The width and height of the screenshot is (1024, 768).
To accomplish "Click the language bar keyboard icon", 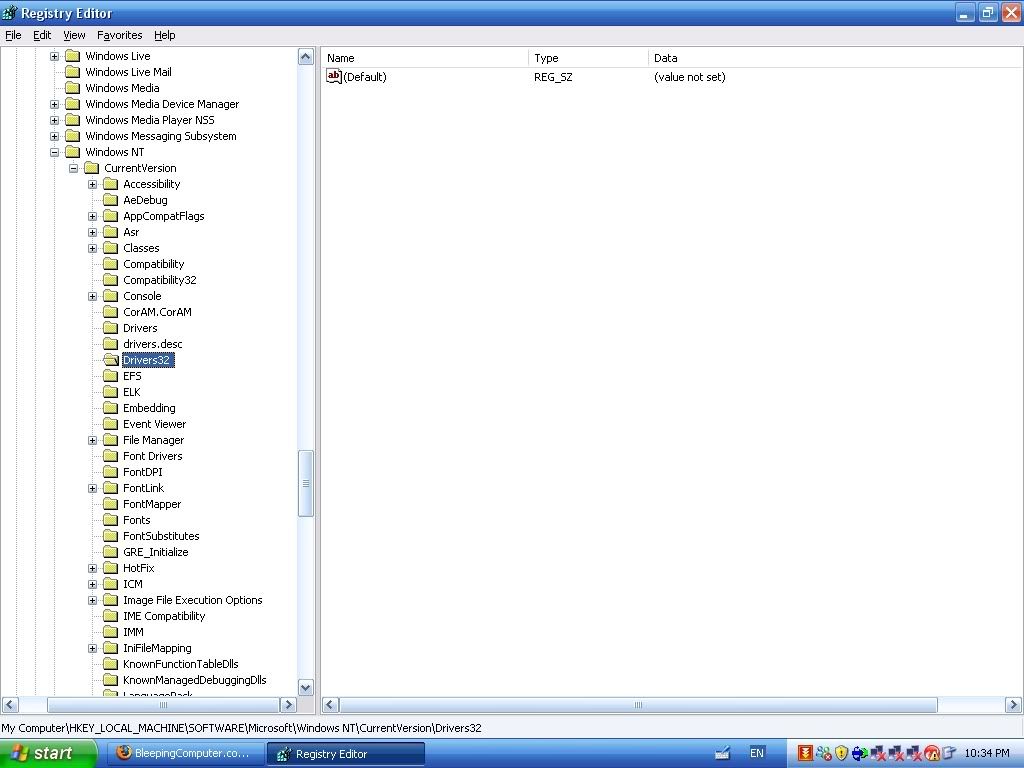I will 722,753.
